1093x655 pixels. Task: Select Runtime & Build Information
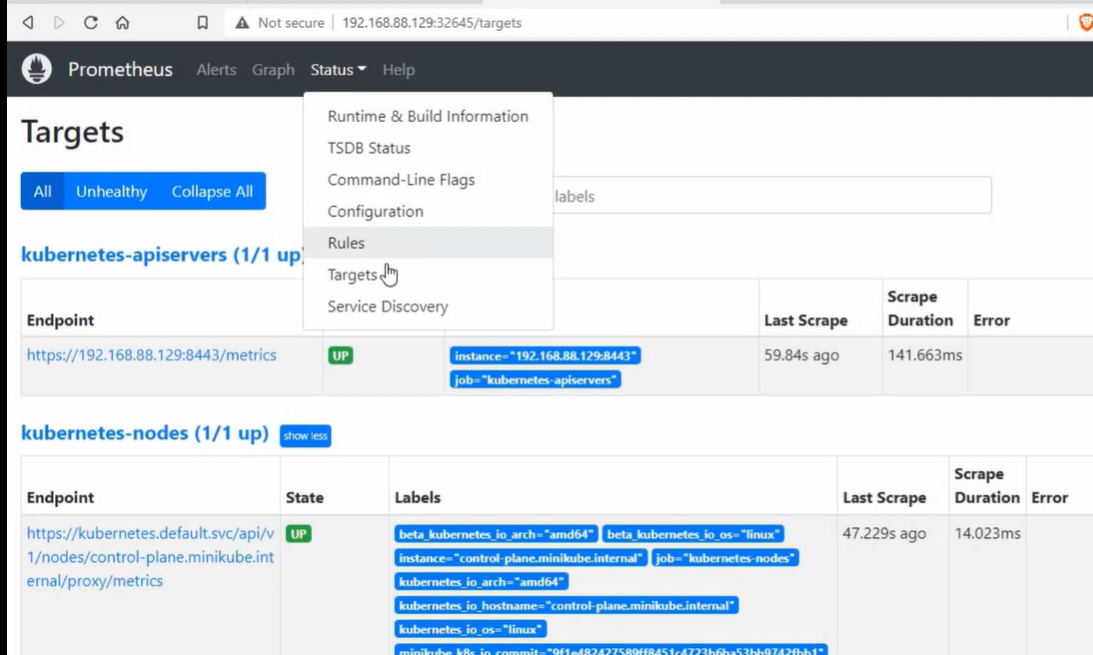coord(428,116)
